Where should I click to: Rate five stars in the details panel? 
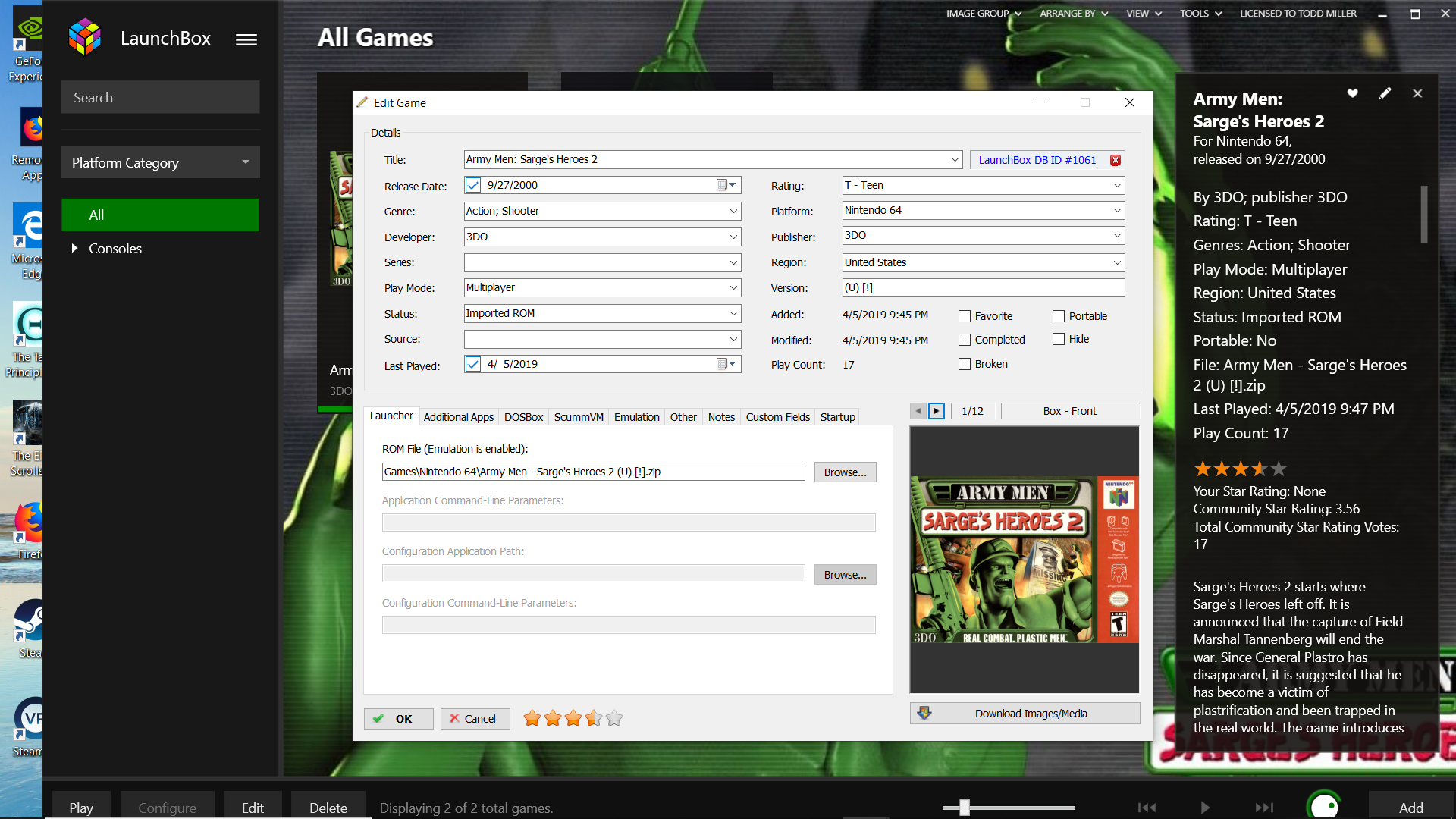click(1279, 469)
